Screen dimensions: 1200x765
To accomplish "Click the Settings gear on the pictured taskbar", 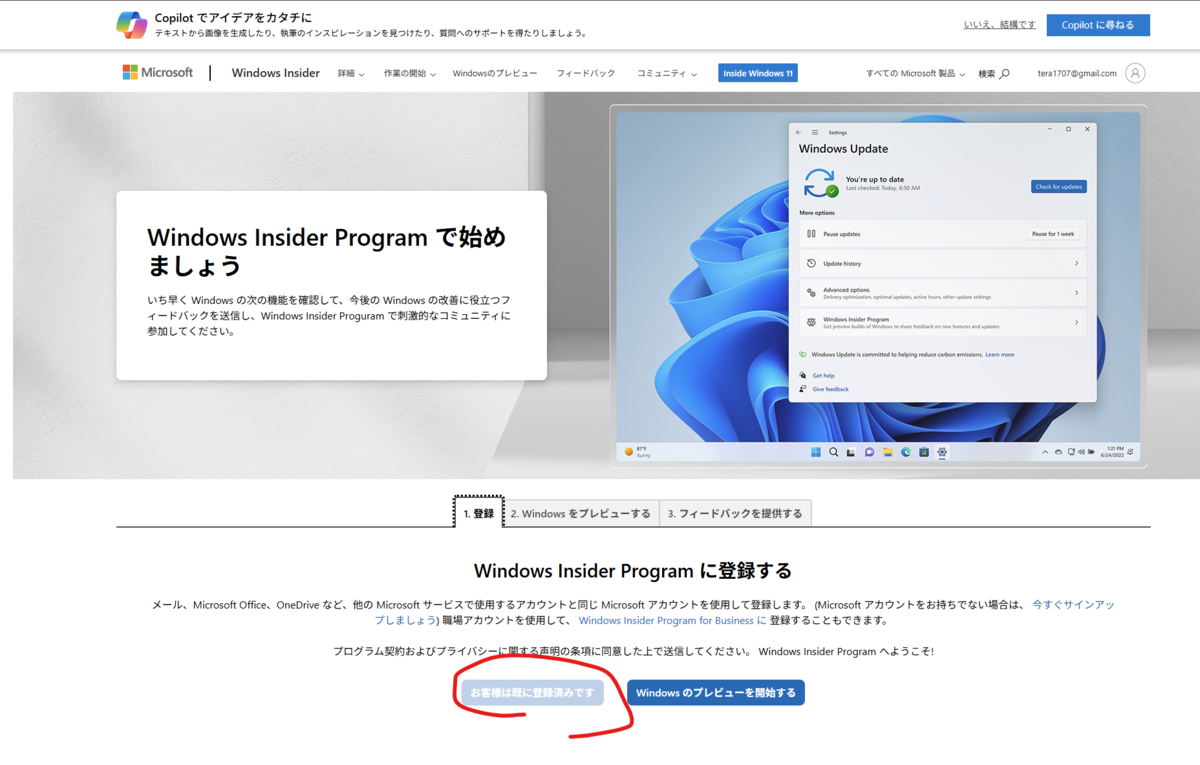I will tap(941, 452).
